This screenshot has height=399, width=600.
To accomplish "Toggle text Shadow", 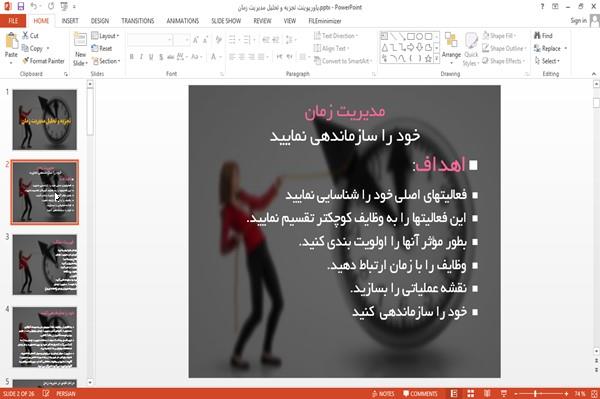I will [x=161, y=57].
